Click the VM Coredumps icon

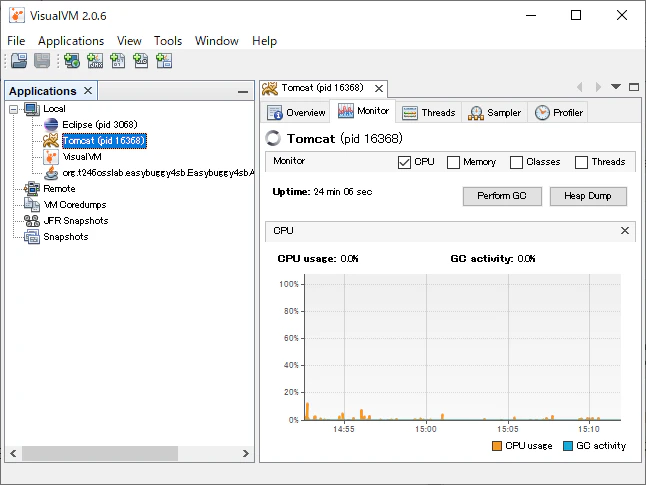(x=32, y=205)
